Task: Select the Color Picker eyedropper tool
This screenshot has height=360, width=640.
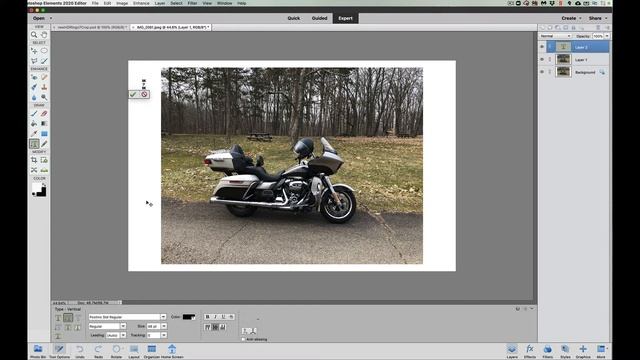Action: 34,133
